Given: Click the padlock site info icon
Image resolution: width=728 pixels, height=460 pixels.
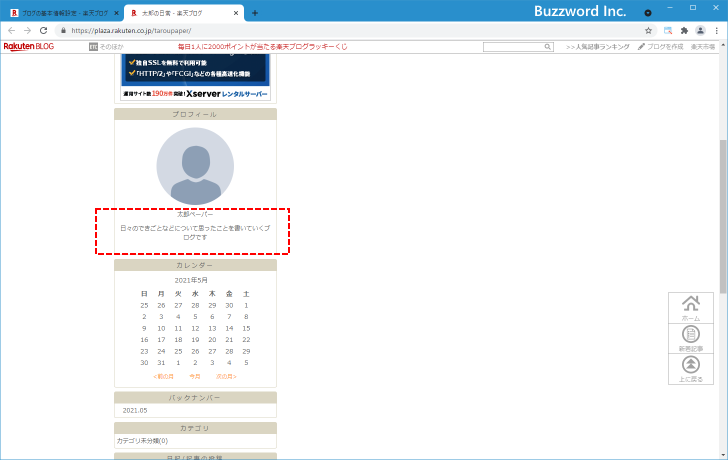Looking at the screenshot, I should (64, 31).
